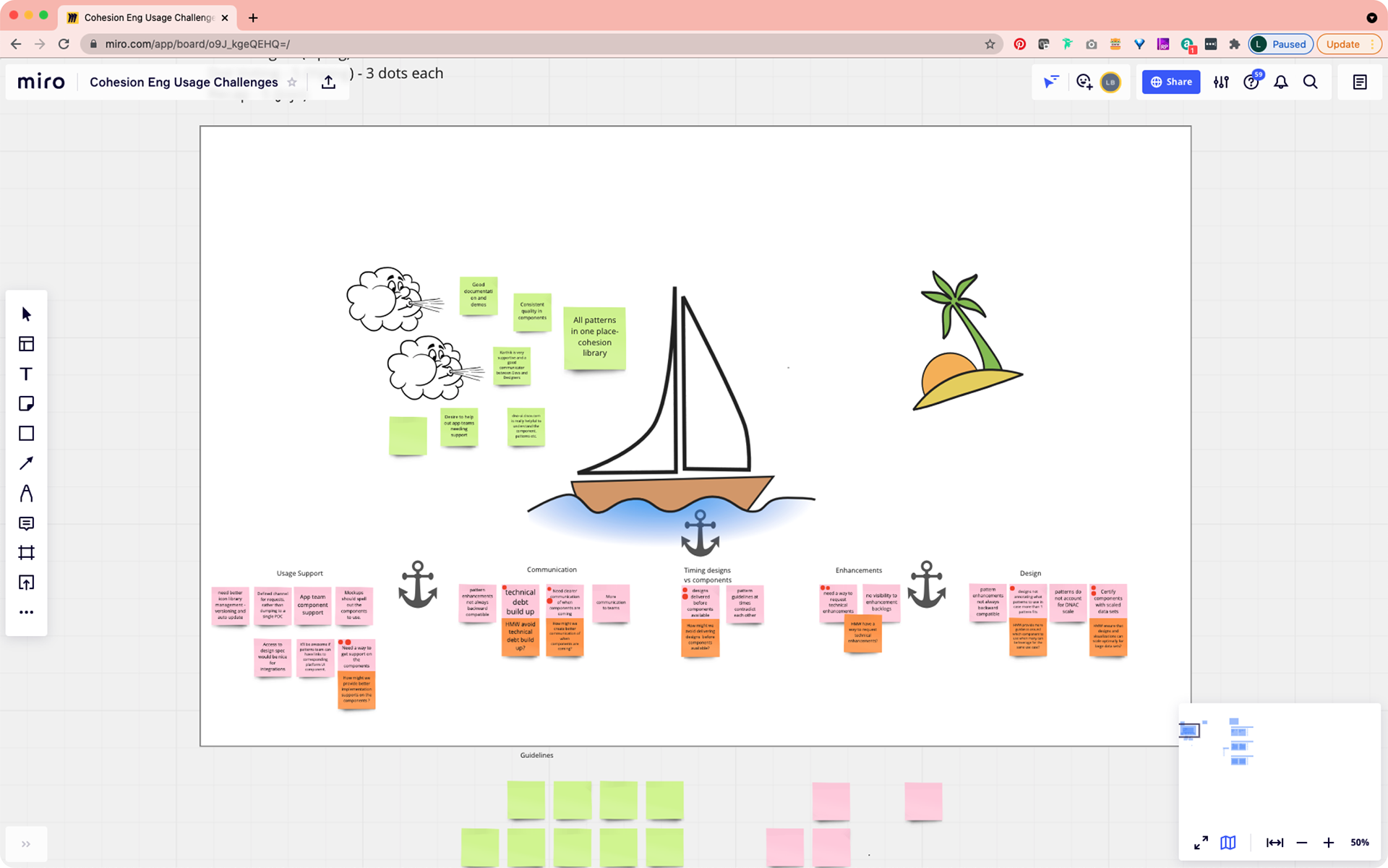Click the Miro logo home

pos(41,82)
